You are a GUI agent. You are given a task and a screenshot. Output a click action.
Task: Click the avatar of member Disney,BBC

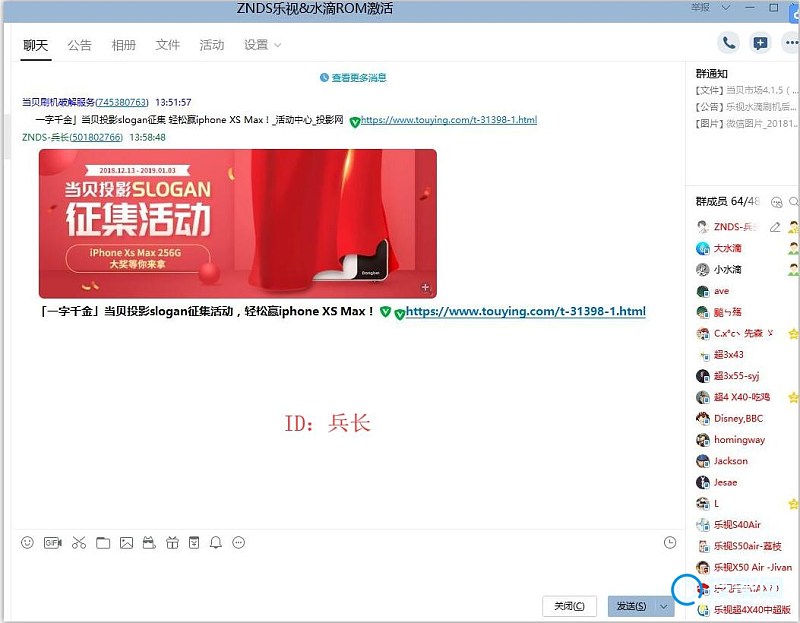pyautogui.click(x=703, y=418)
